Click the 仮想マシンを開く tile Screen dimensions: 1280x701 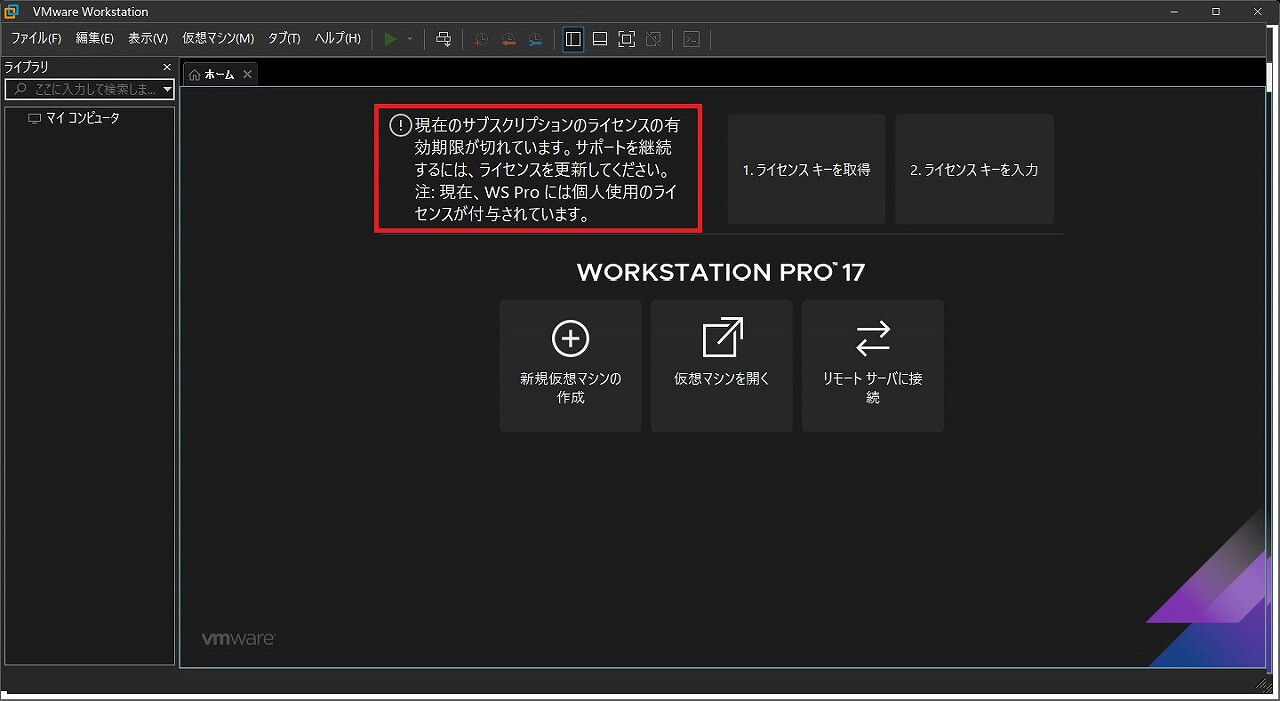tap(722, 366)
